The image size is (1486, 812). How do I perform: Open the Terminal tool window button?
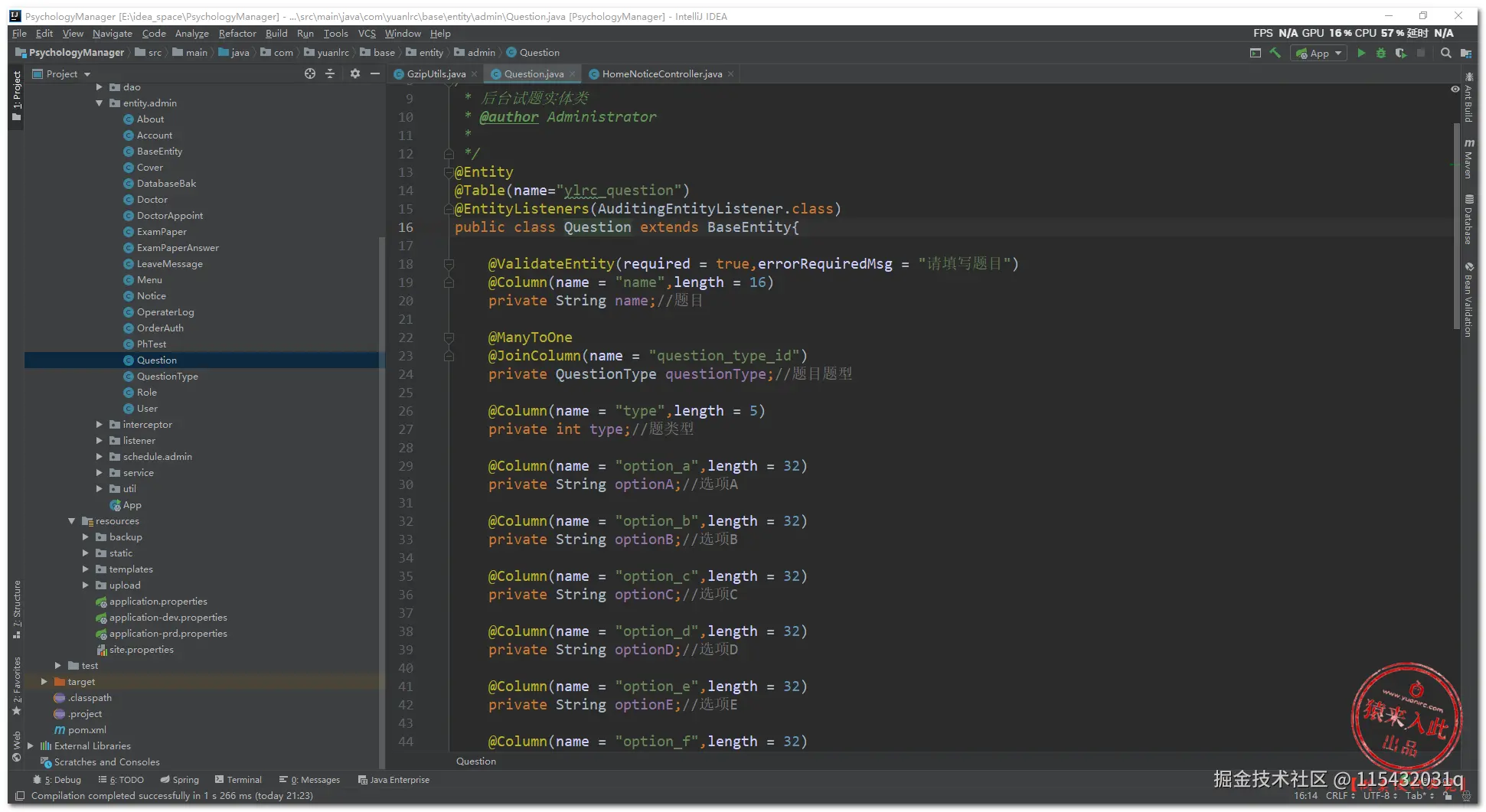(x=238, y=780)
